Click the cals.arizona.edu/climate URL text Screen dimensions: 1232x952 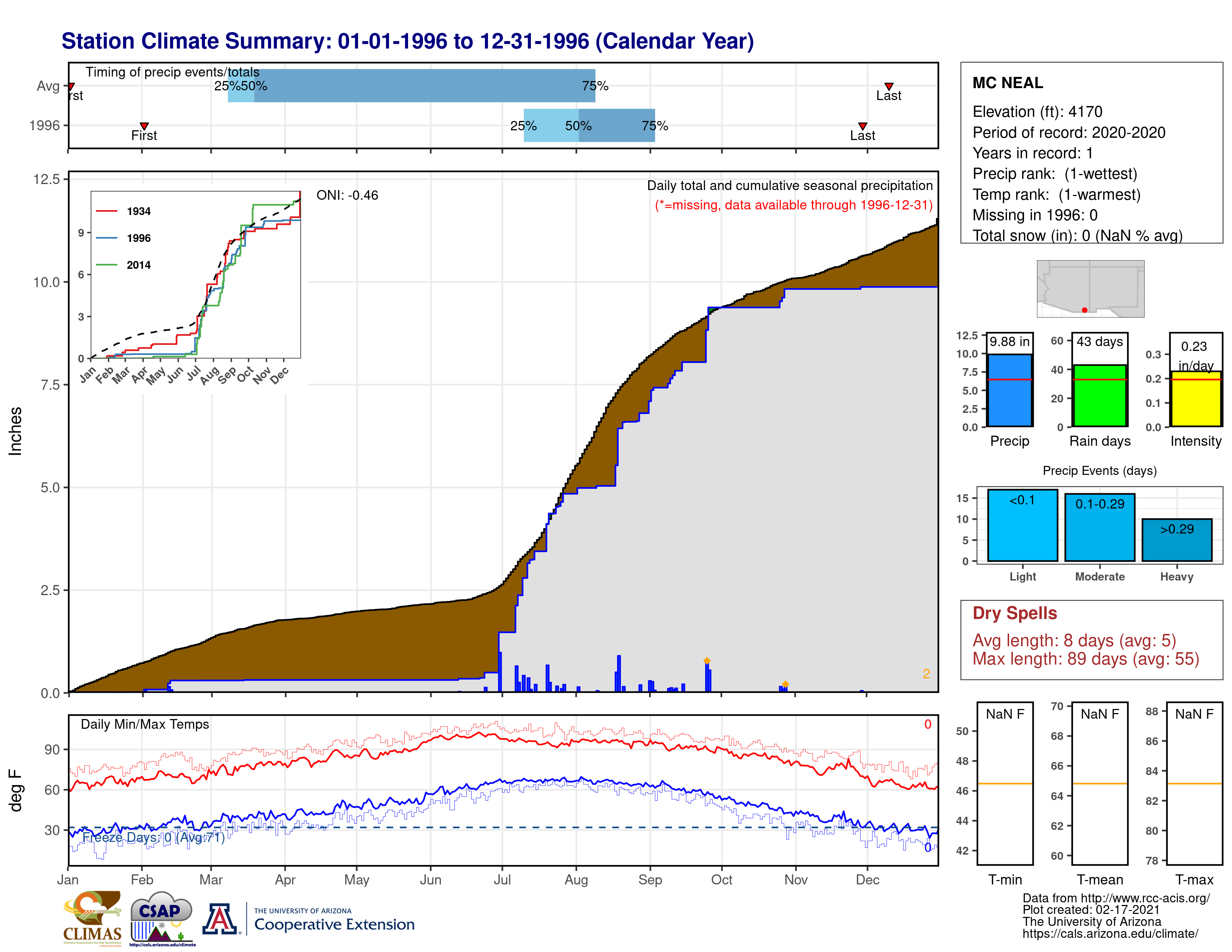point(1110,934)
